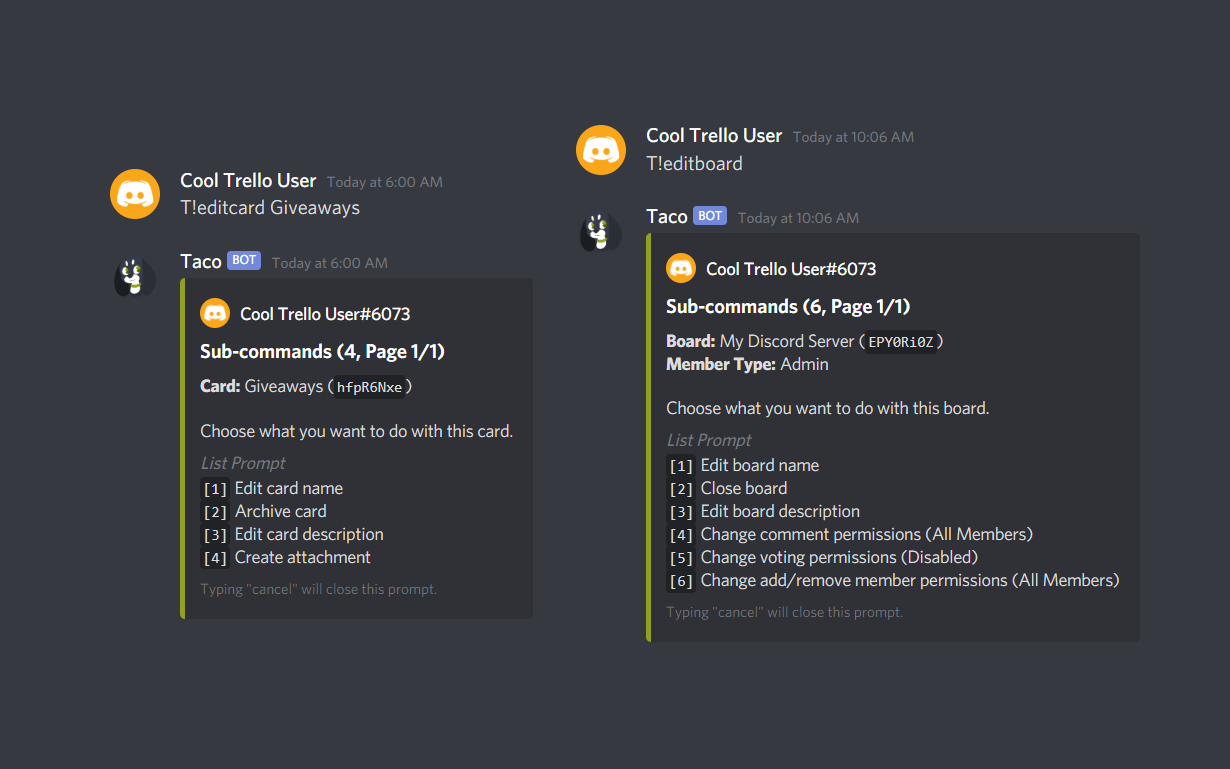Click the "Create attachment" option

(302, 558)
